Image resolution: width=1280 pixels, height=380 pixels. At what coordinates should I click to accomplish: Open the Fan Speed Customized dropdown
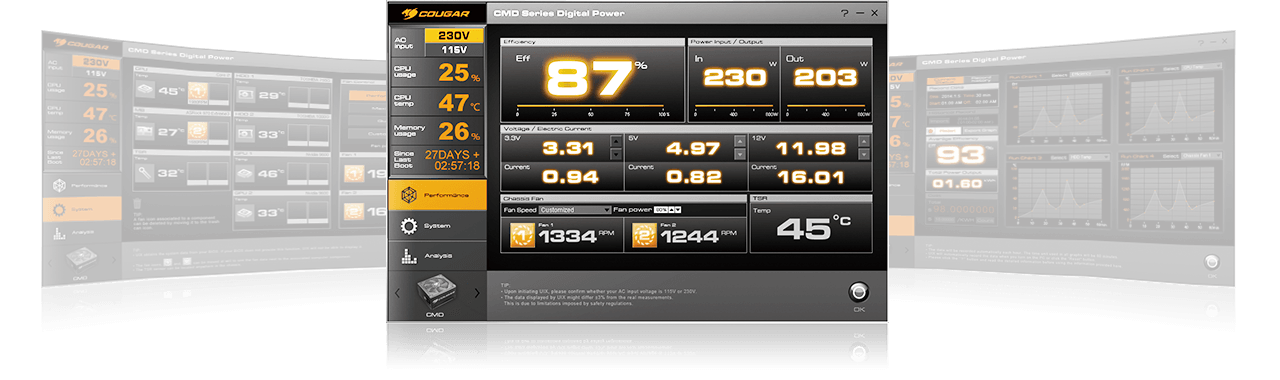[574, 210]
